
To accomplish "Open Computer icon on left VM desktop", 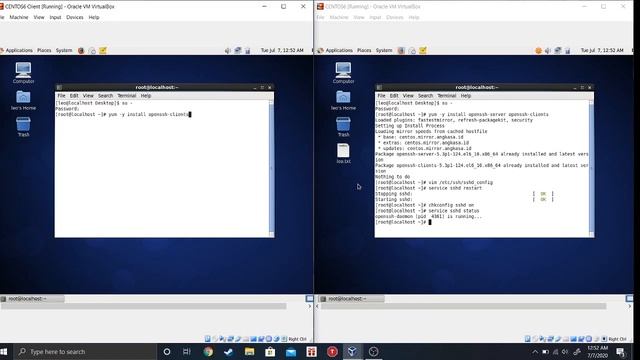I will pos(23,73).
